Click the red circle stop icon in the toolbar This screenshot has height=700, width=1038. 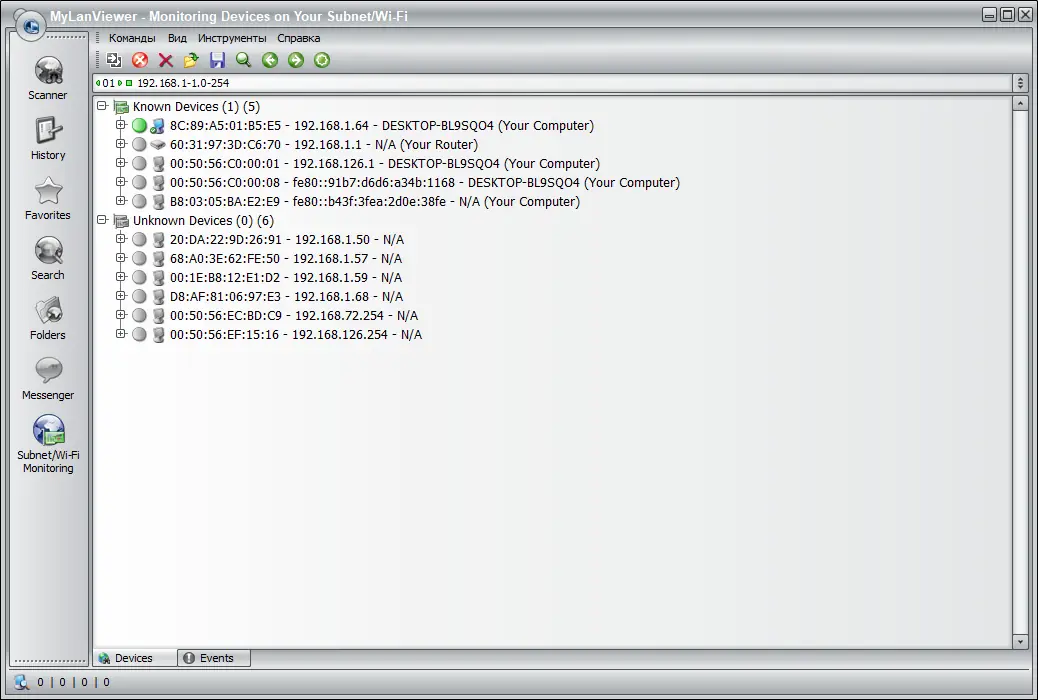pyautogui.click(x=140, y=60)
